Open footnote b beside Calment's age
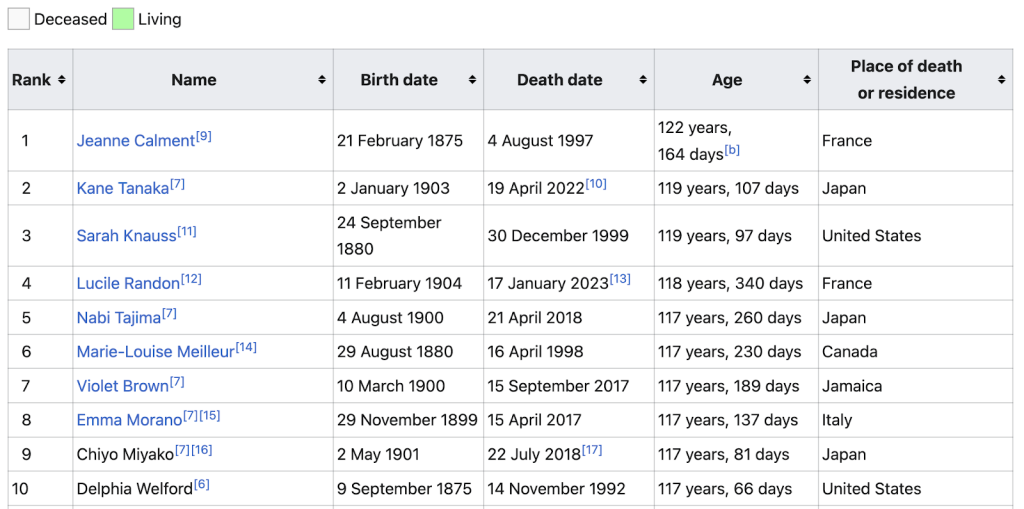Viewport: 1024px width, 509px height. (x=732, y=150)
